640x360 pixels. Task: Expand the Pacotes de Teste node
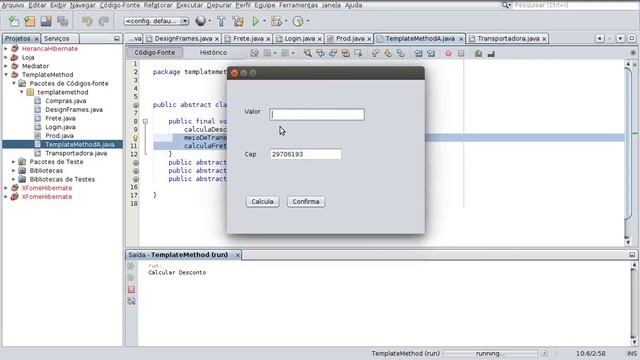click(x=13, y=162)
